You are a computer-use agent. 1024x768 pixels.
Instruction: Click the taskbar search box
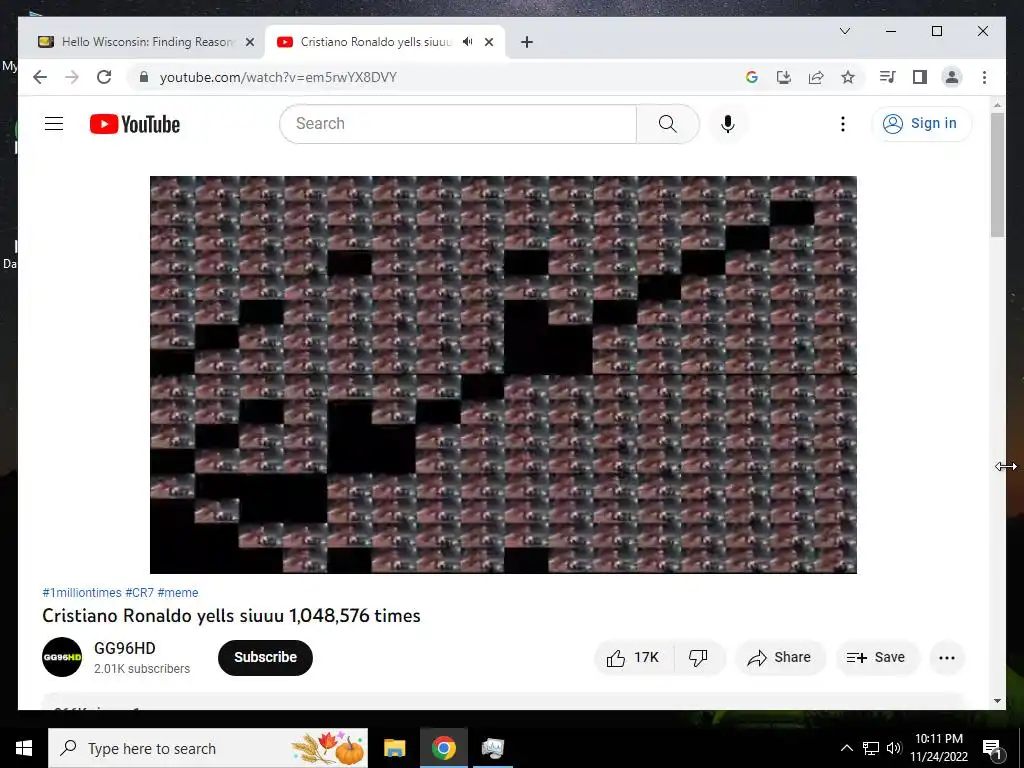pos(208,748)
